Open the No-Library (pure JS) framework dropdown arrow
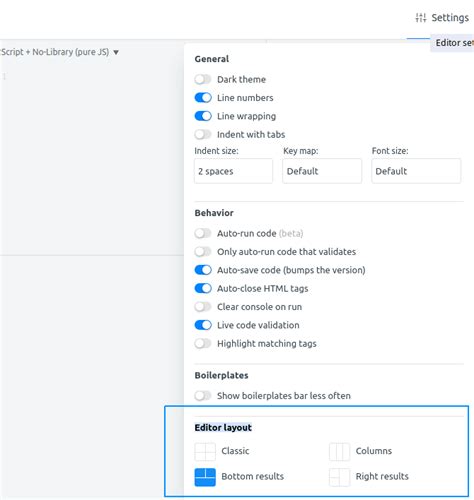Viewport: 474px width, 500px height. point(116,52)
